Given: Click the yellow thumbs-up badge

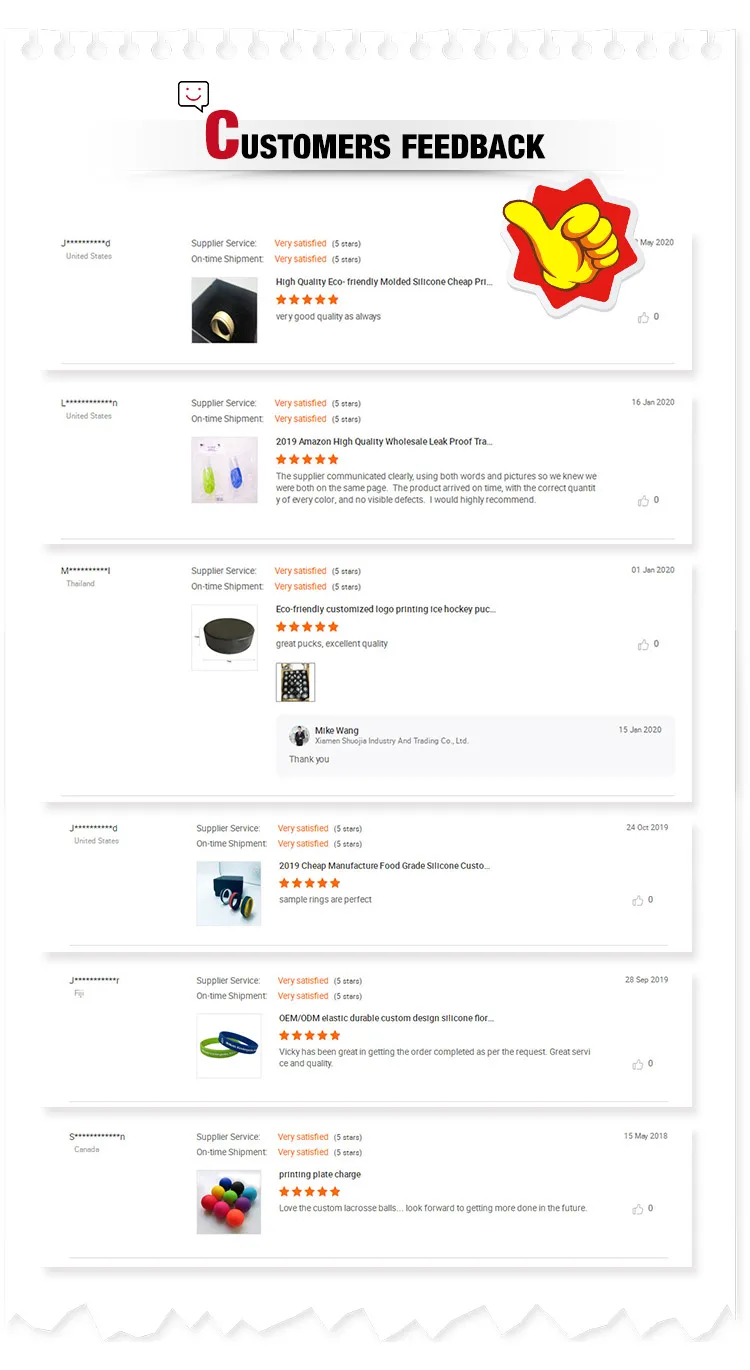Looking at the screenshot, I should (567, 245).
